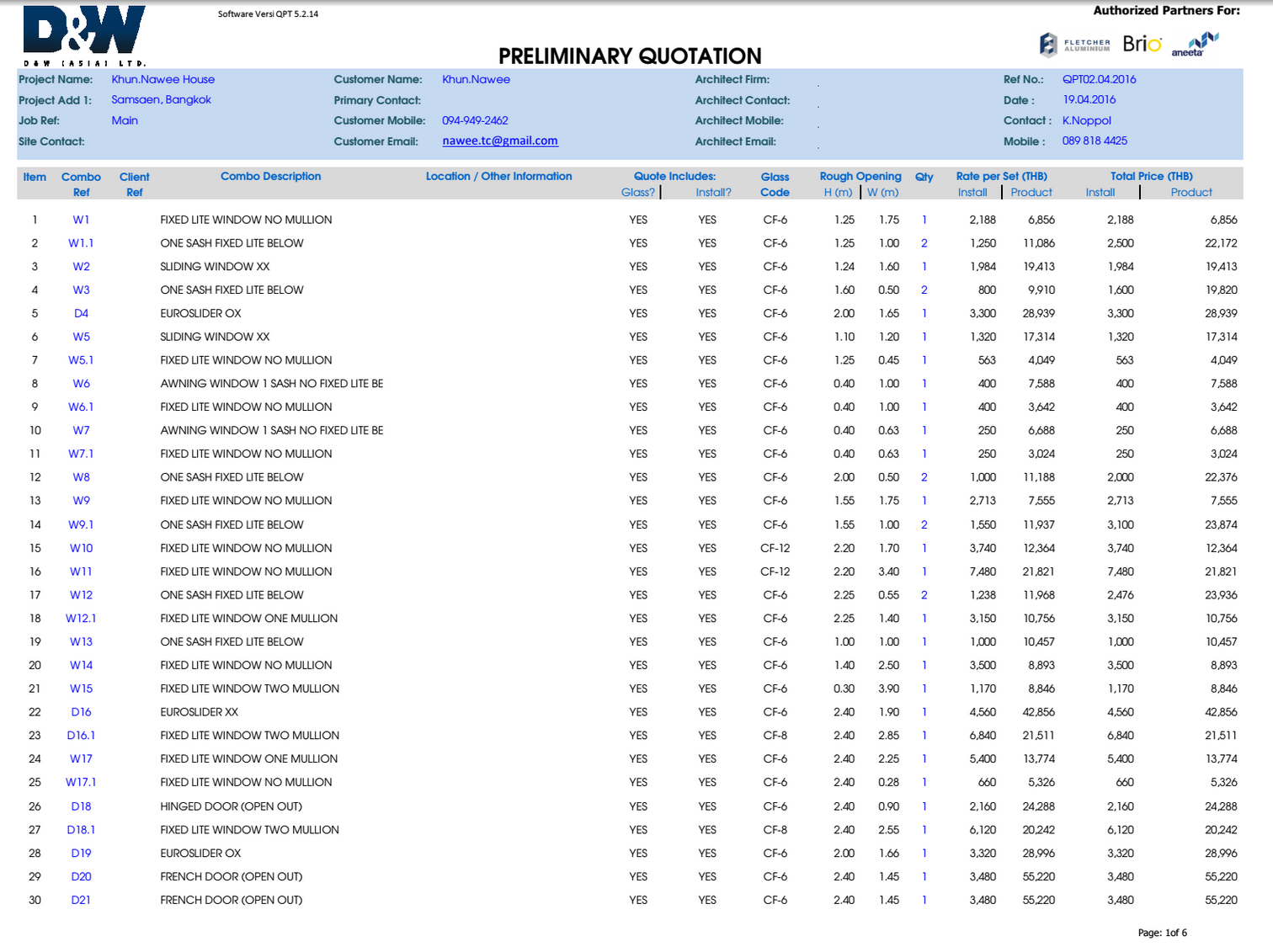Select the reference number QPT02.04.2016

point(1099,79)
